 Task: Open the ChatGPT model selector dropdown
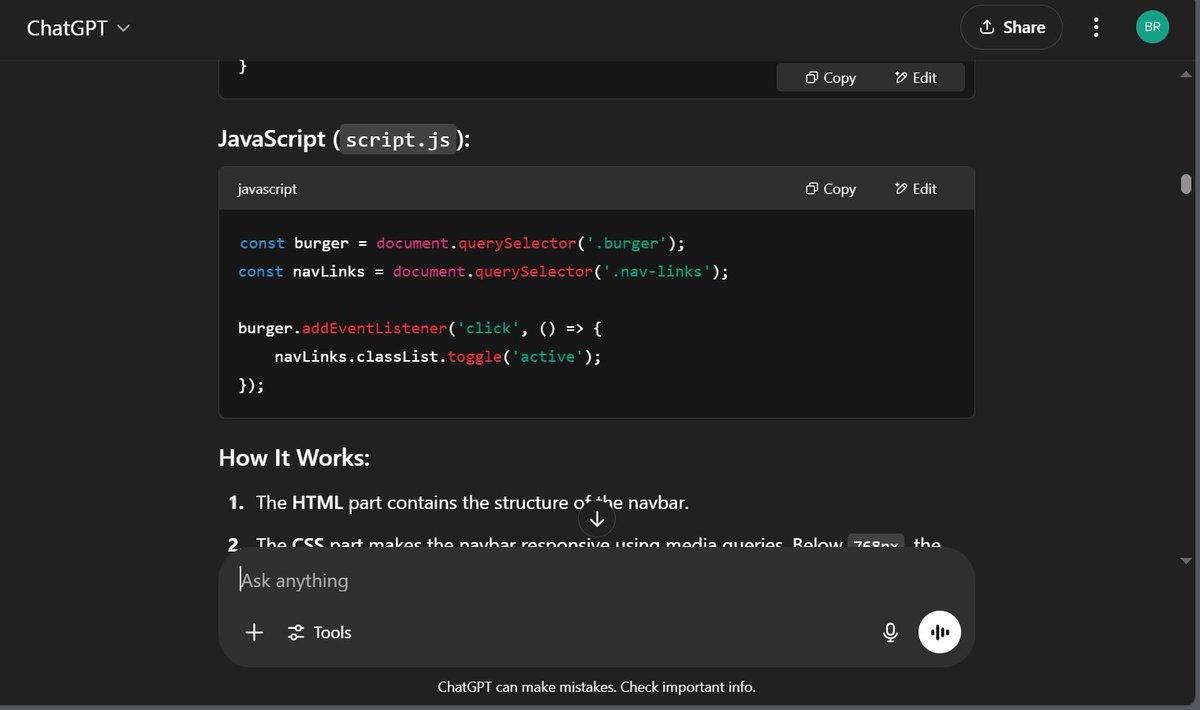[78, 28]
